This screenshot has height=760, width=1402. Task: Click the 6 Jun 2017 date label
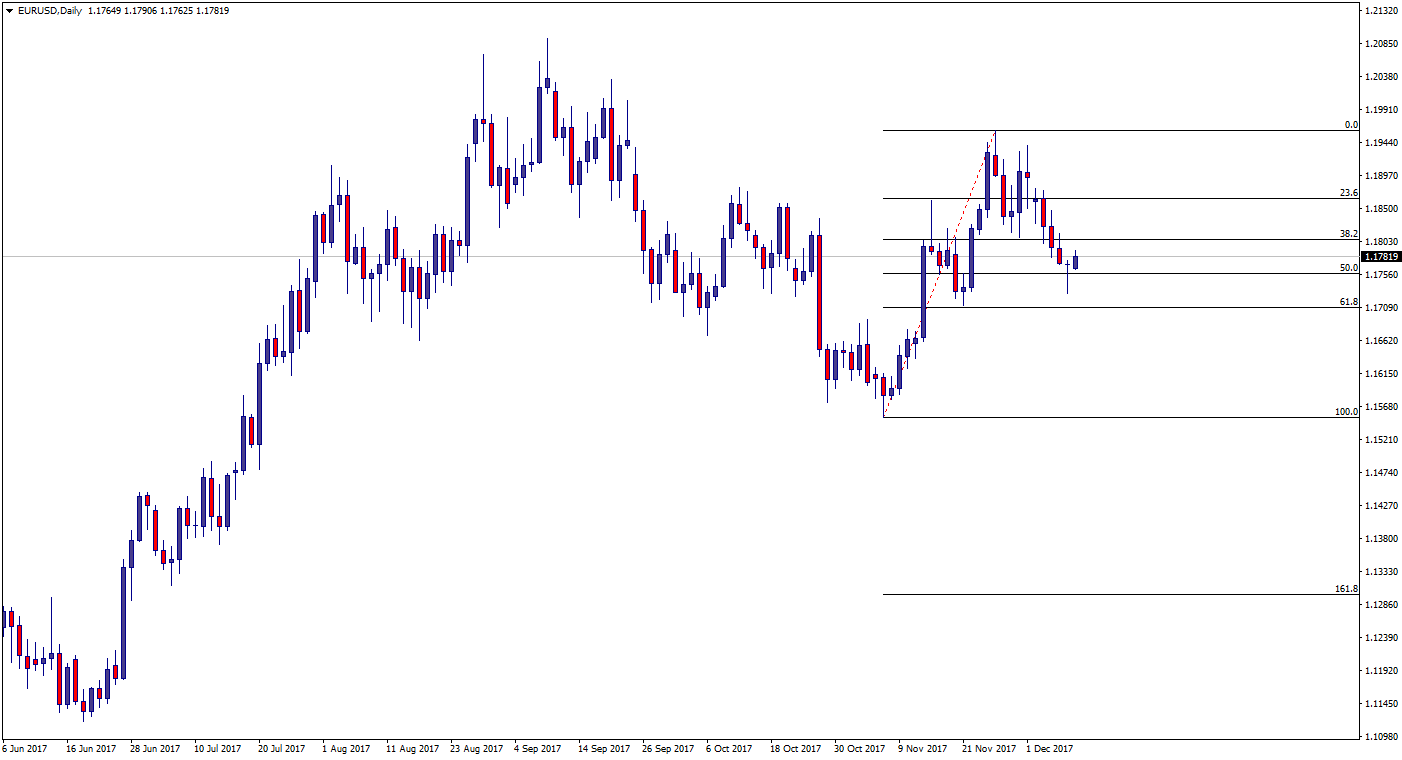click(x=24, y=748)
